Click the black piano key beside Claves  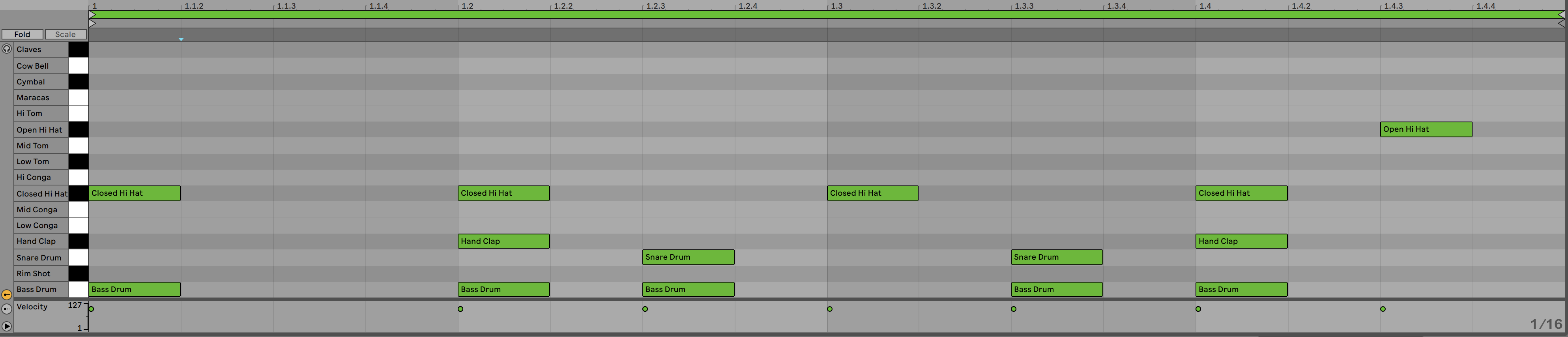point(78,49)
